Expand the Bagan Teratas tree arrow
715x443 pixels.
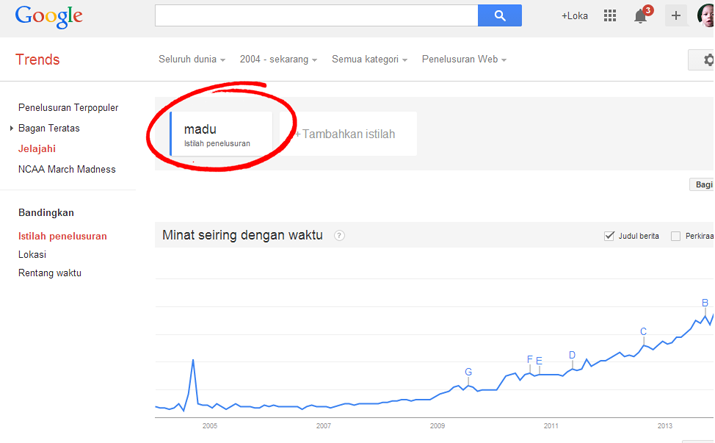point(11,129)
